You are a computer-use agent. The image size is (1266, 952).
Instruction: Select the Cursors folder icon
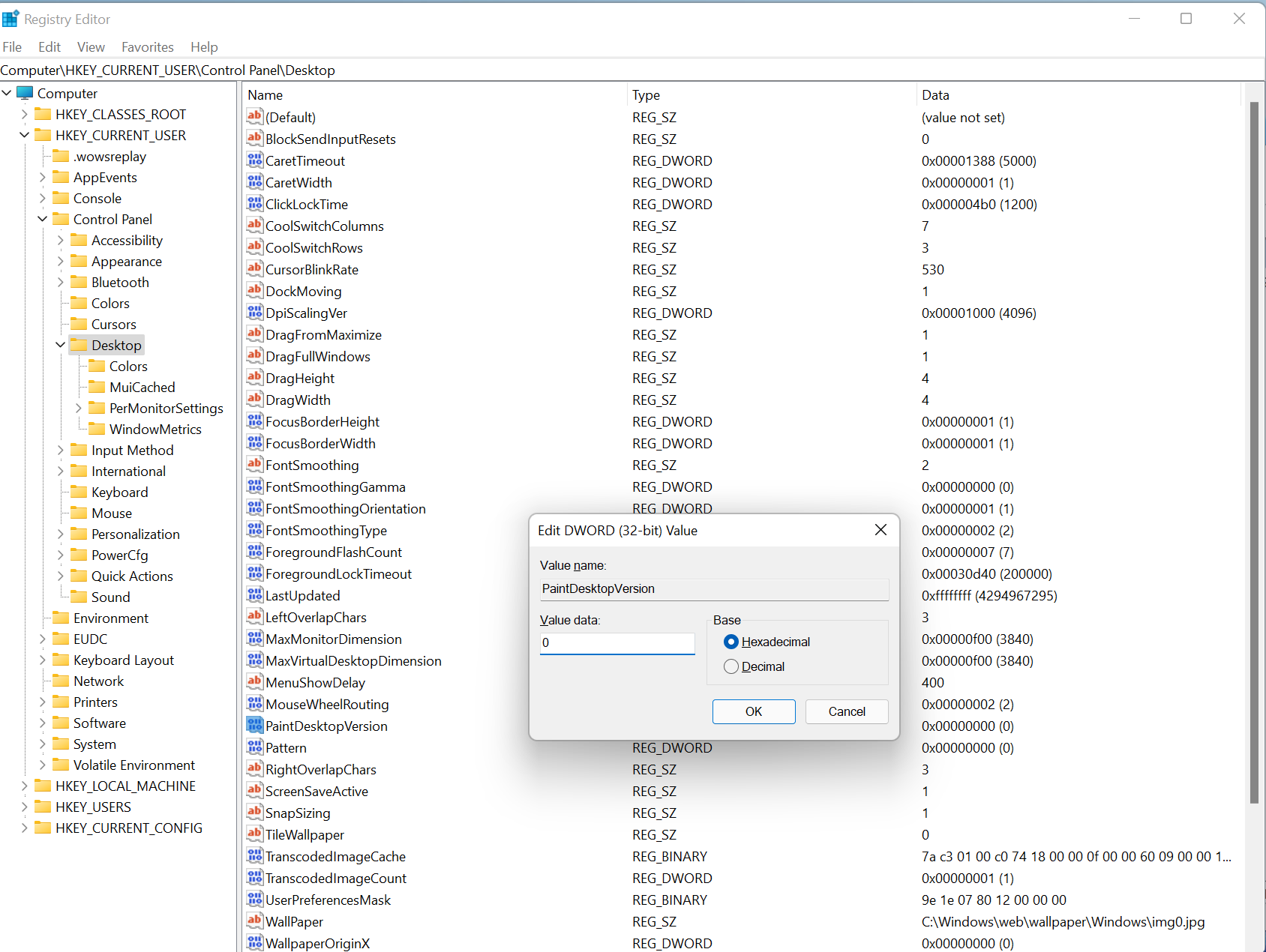79,324
